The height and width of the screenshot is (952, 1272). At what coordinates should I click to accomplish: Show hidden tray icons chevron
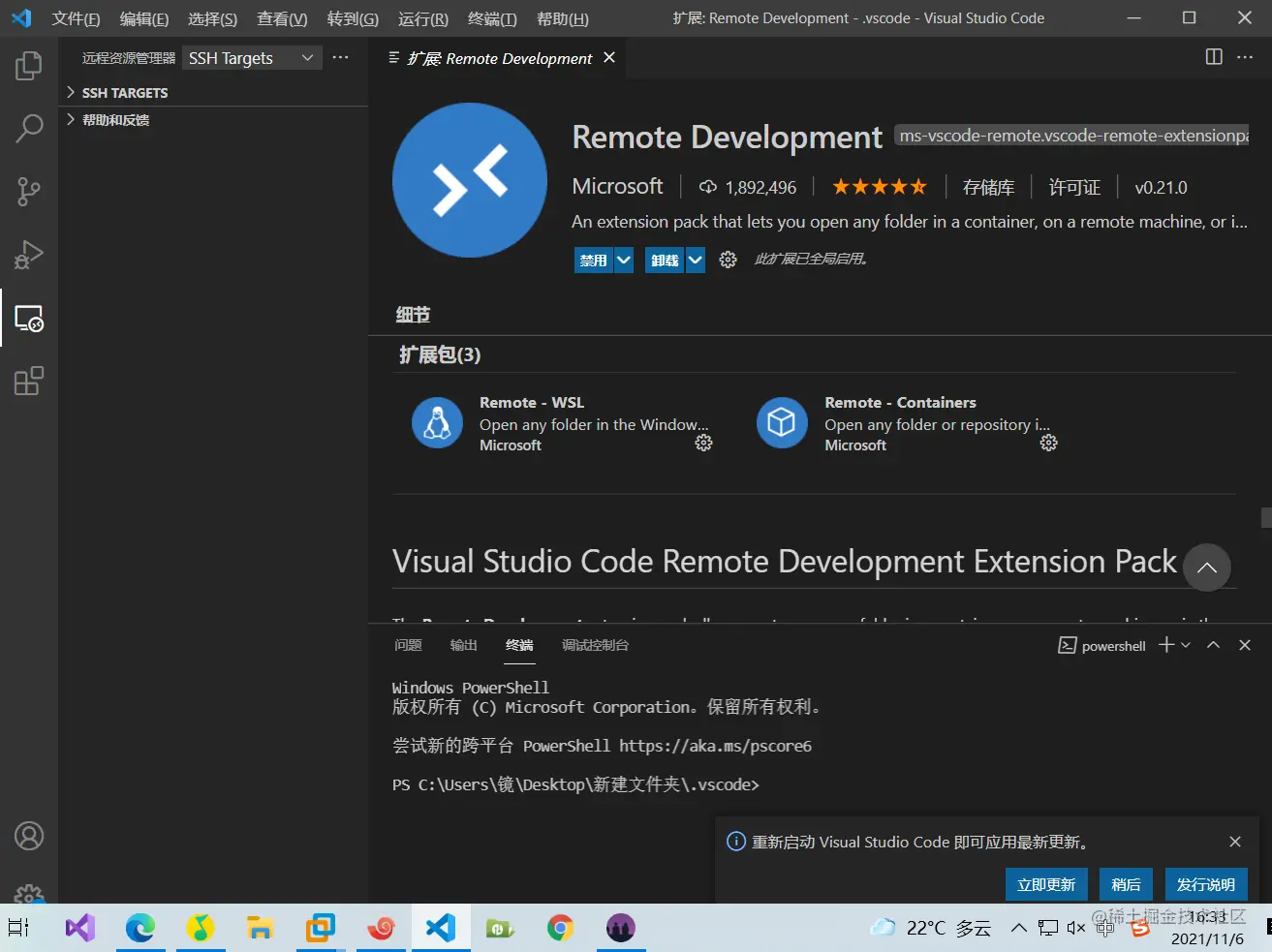click(x=1018, y=928)
